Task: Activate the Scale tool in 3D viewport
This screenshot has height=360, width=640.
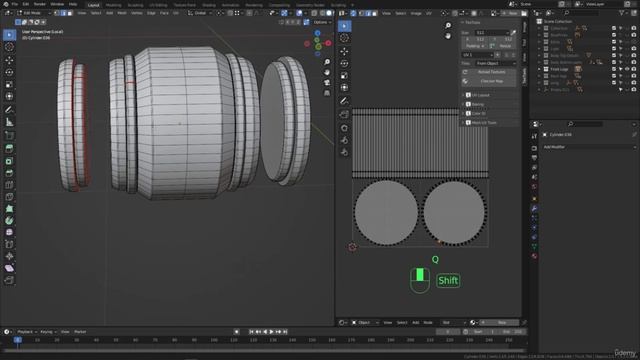Action: pyautogui.click(x=9, y=84)
